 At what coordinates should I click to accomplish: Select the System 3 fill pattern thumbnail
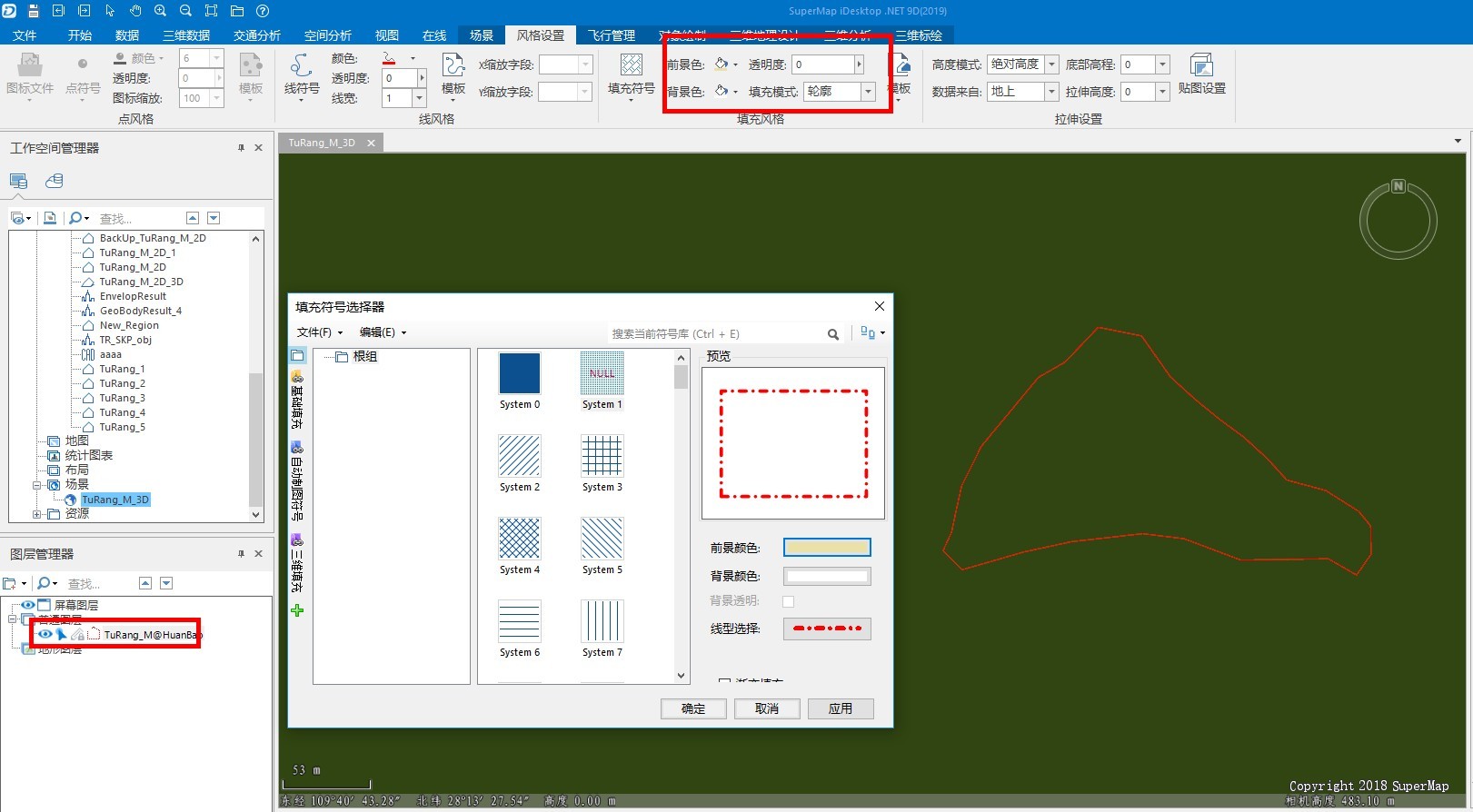pyautogui.click(x=602, y=456)
